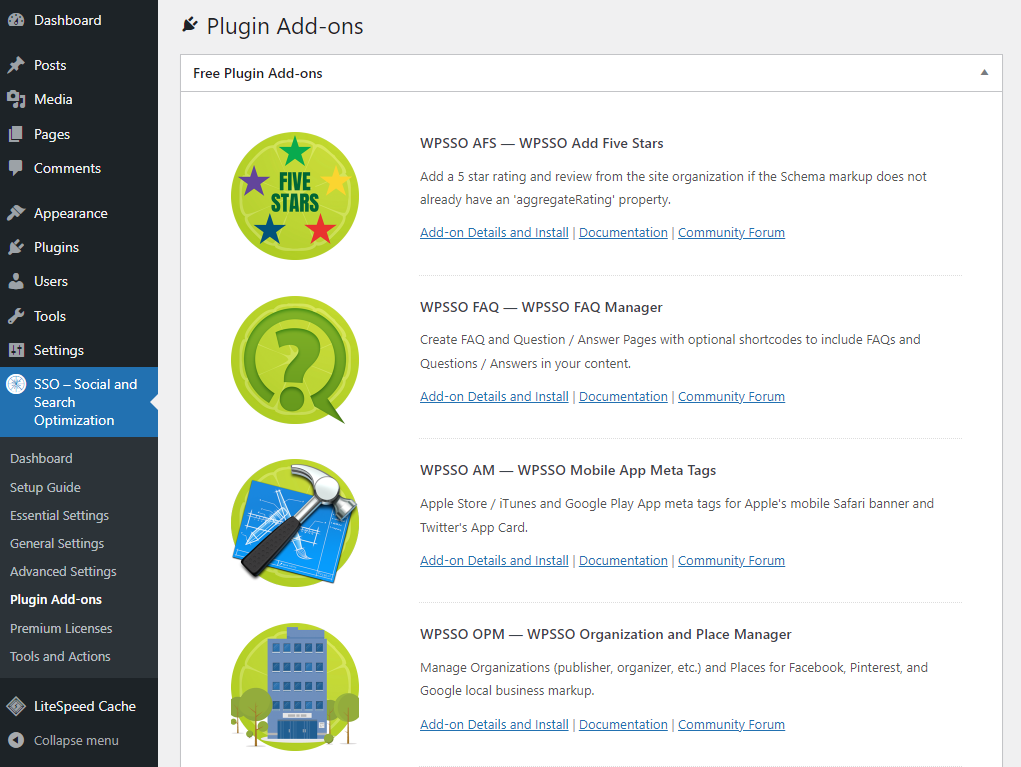
Task: Open Documentation link for WPSSO FAQ
Action: 623,397
